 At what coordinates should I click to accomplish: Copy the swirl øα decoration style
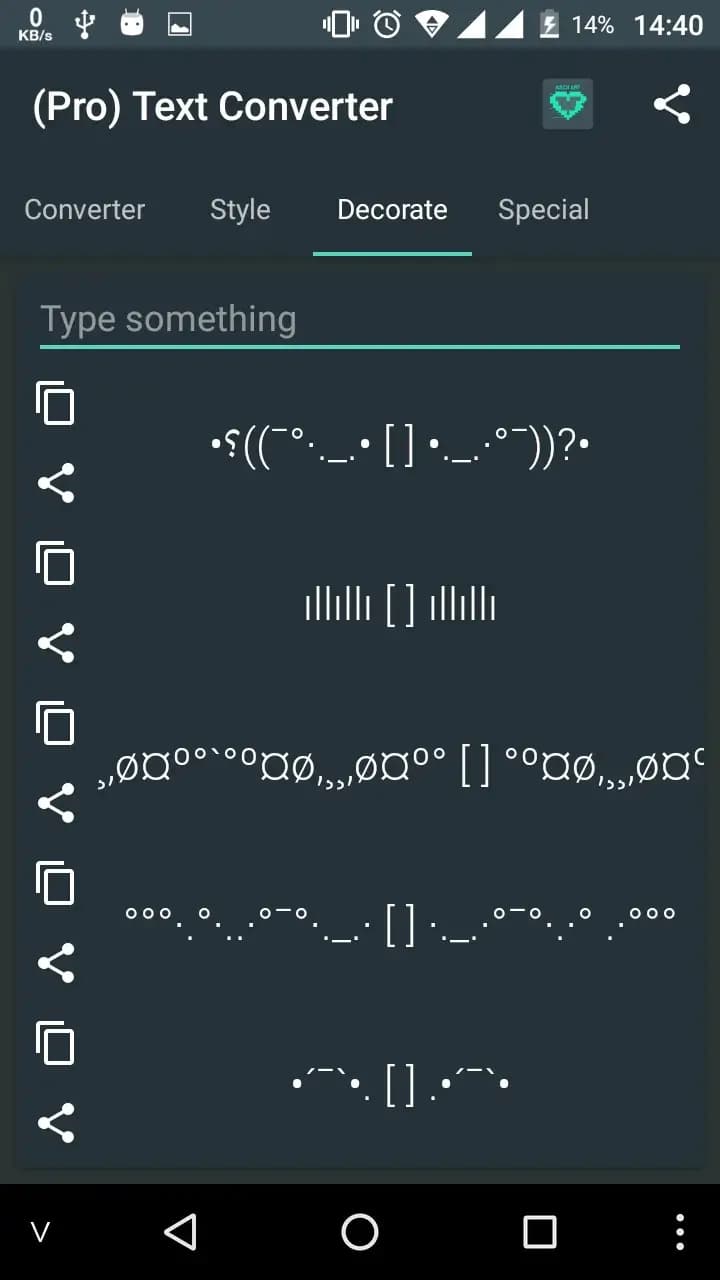click(55, 723)
